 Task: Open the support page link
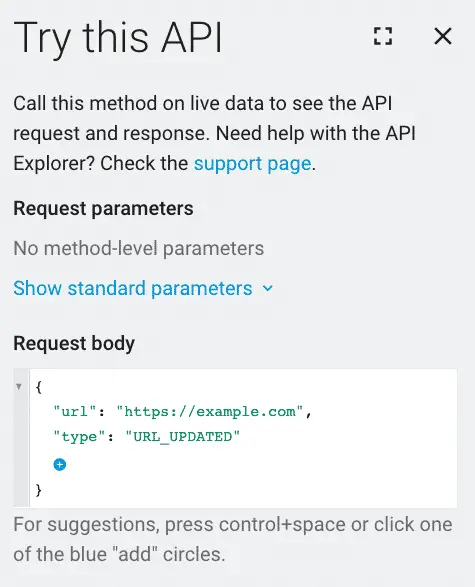[252, 164]
